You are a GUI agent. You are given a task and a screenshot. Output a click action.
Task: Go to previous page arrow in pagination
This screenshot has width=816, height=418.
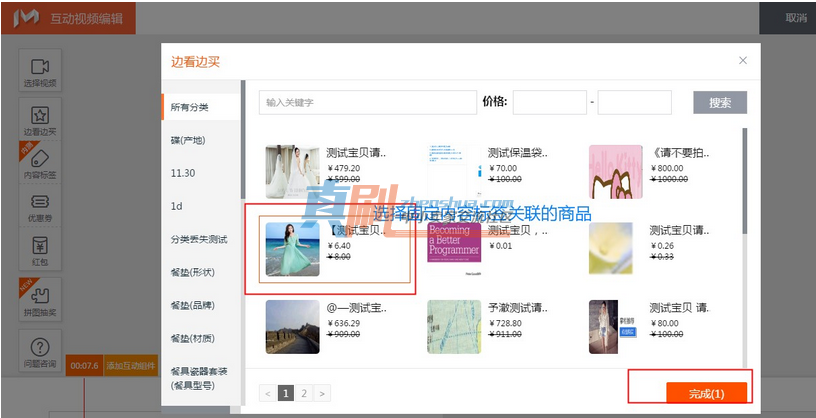click(x=267, y=394)
